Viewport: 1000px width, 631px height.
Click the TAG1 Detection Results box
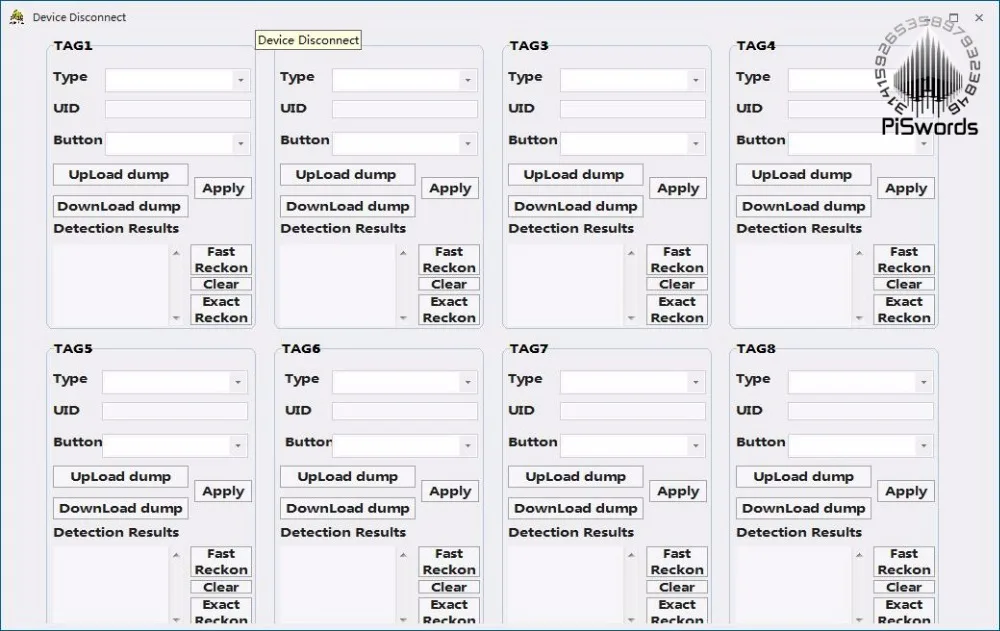(x=112, y=285)
